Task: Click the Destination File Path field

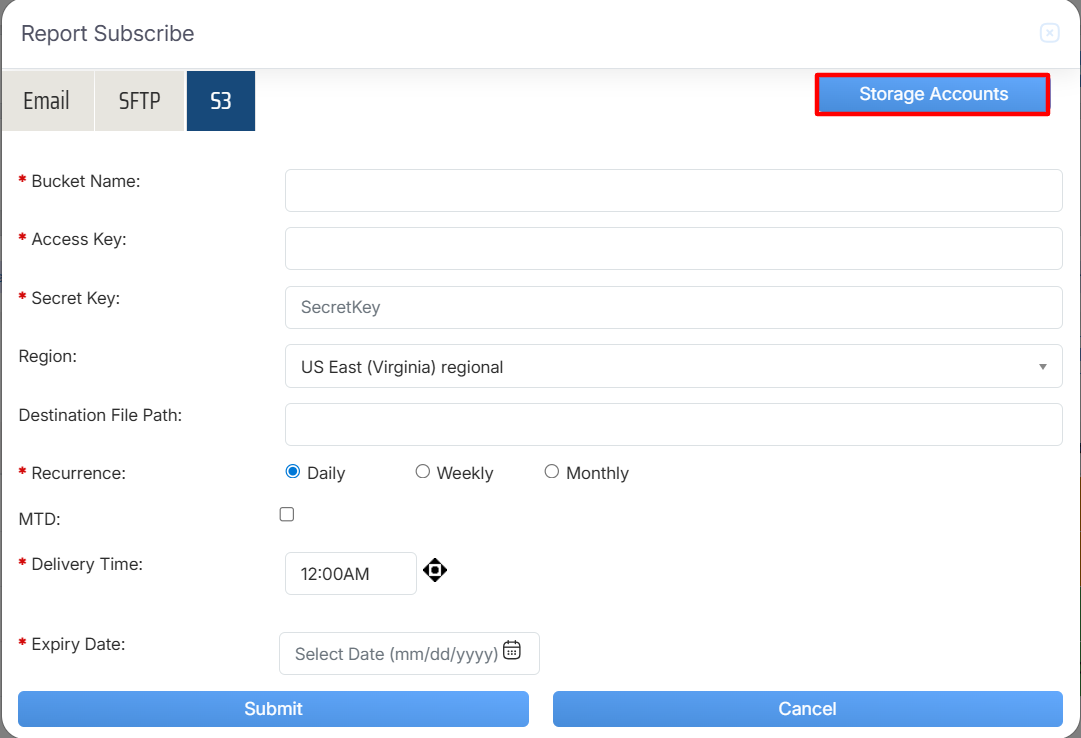Action: click(x=673, y=424)
